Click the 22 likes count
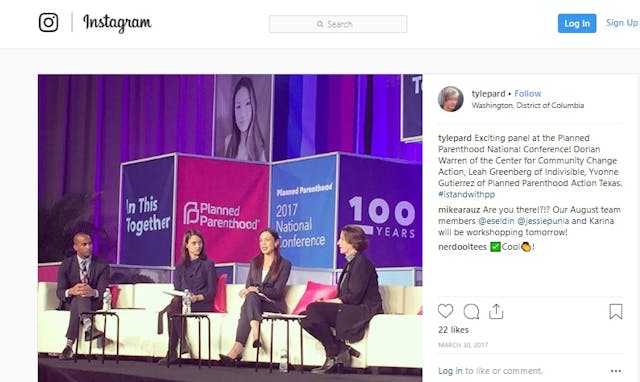The width and height of the screenshot is (640, 382). pos(453,330)
